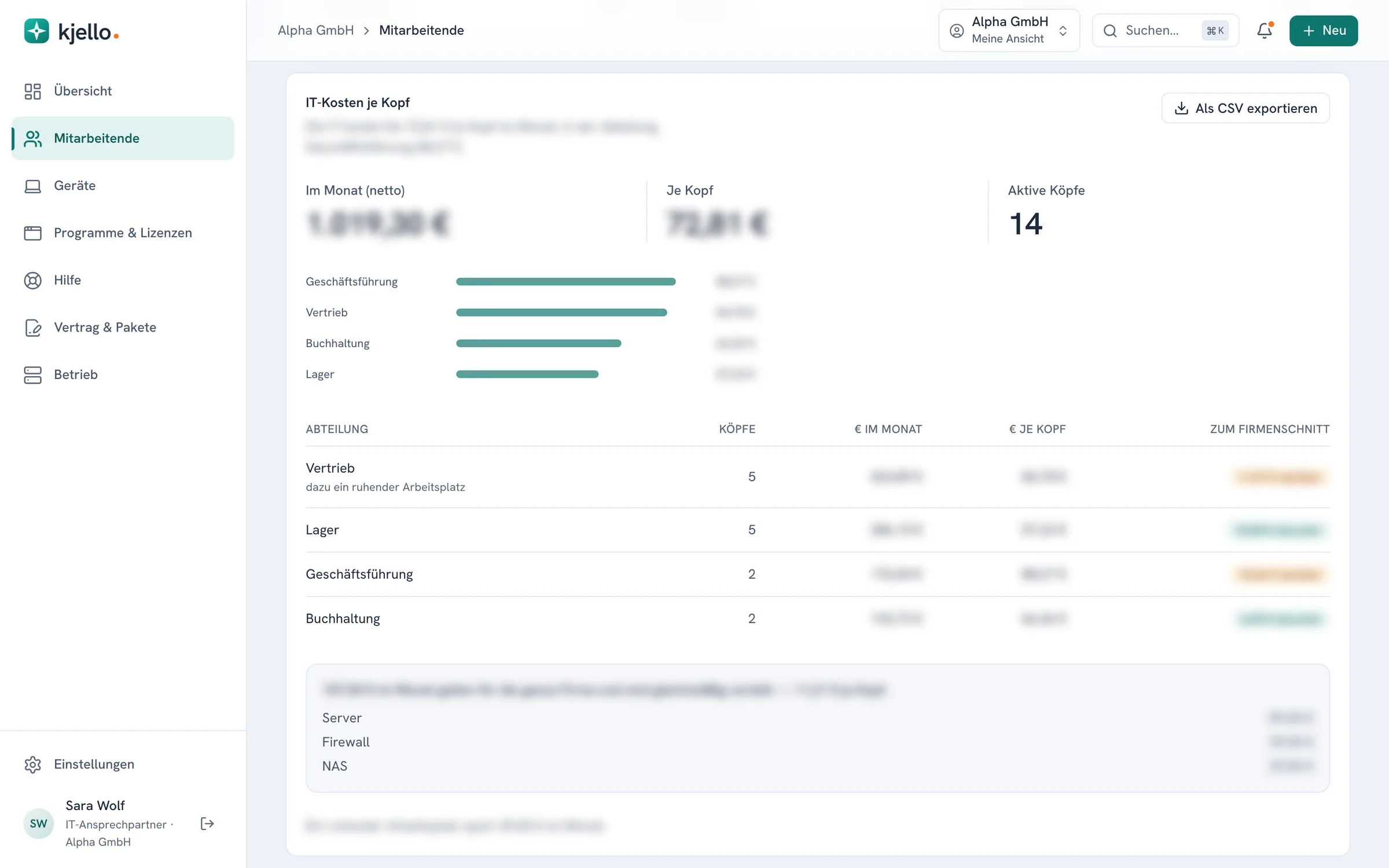Click the SW user avatar
1389x868 pixels.
tap(38, 823)
